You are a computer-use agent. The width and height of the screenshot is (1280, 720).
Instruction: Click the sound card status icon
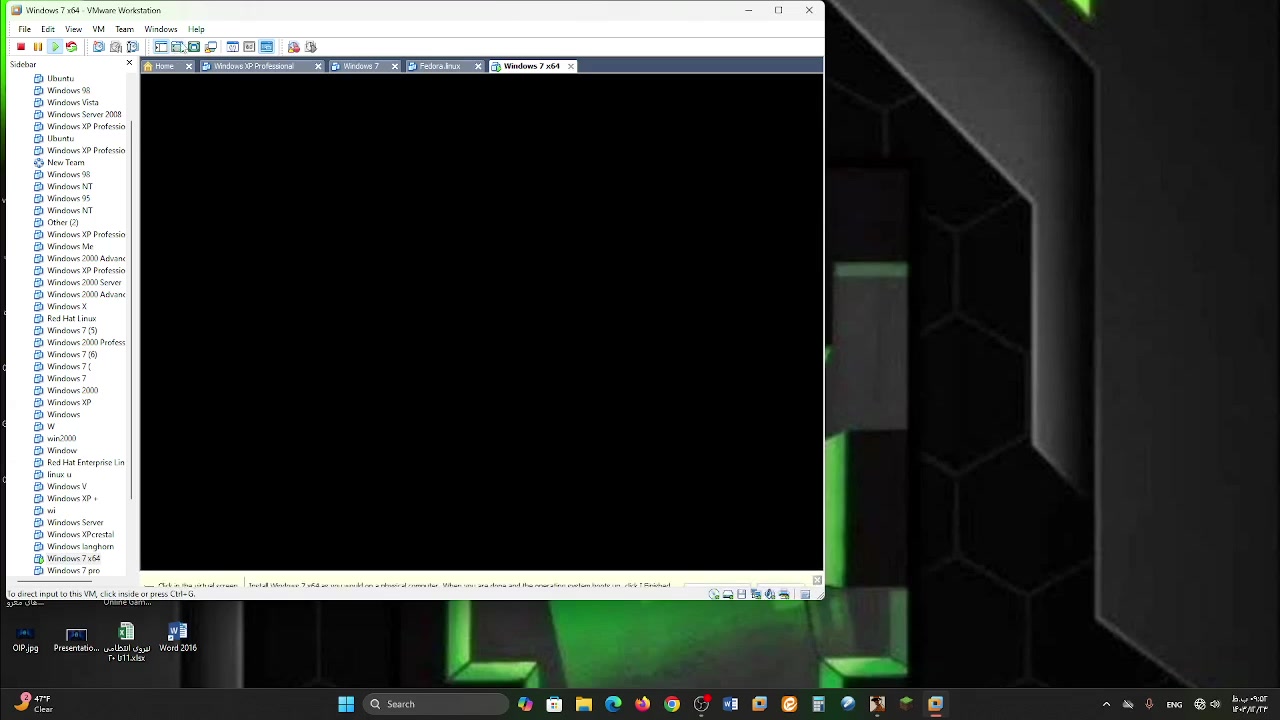(770, 594)
